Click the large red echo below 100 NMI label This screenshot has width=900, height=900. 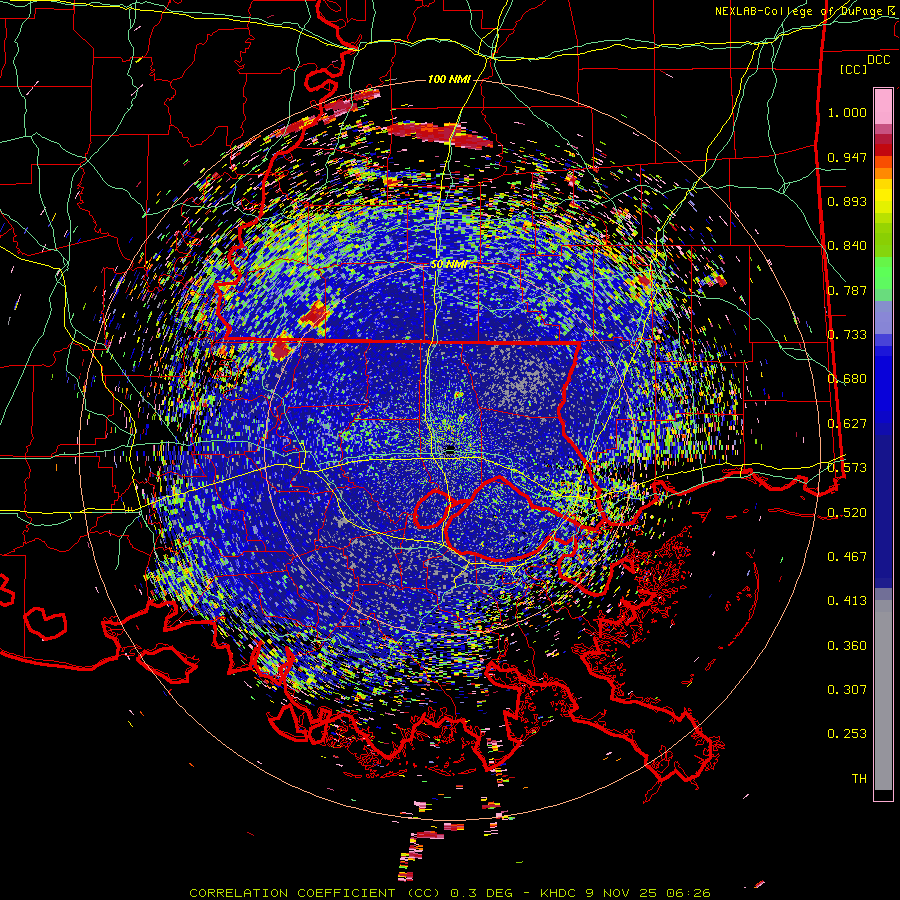click(441, 134)
